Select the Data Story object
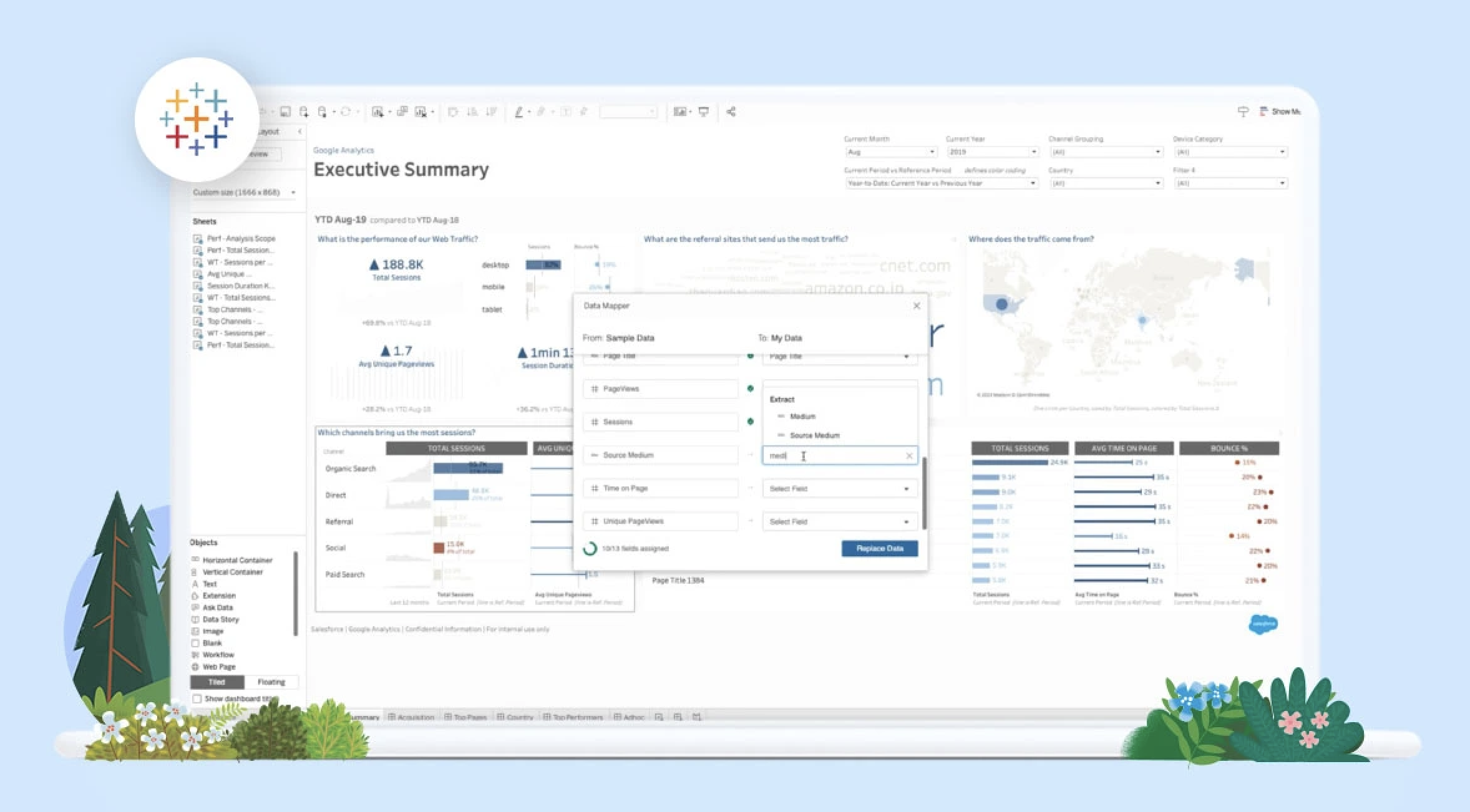 (215, 619)
